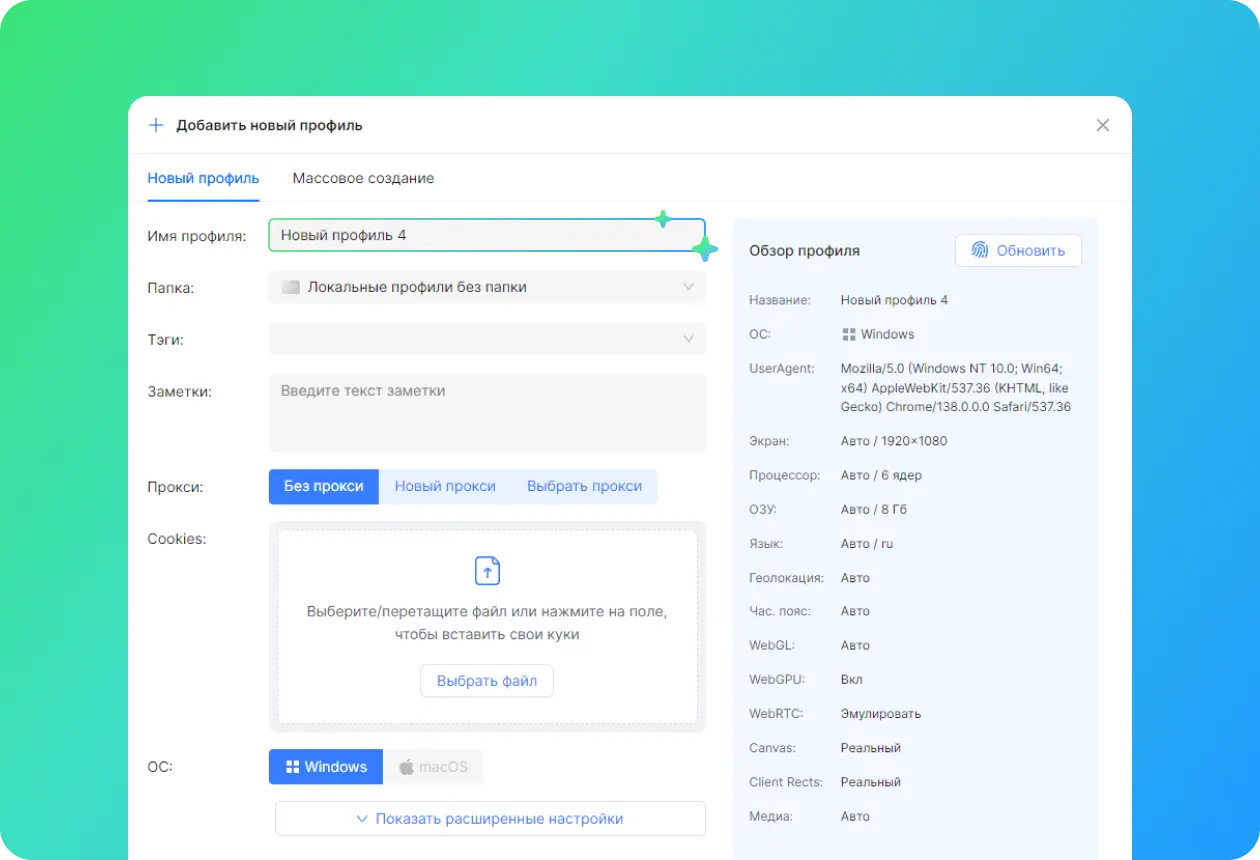Click the Apple logo in the macOS option
1260x860 pixels.
pyautogui.click(x=407, y=767)
